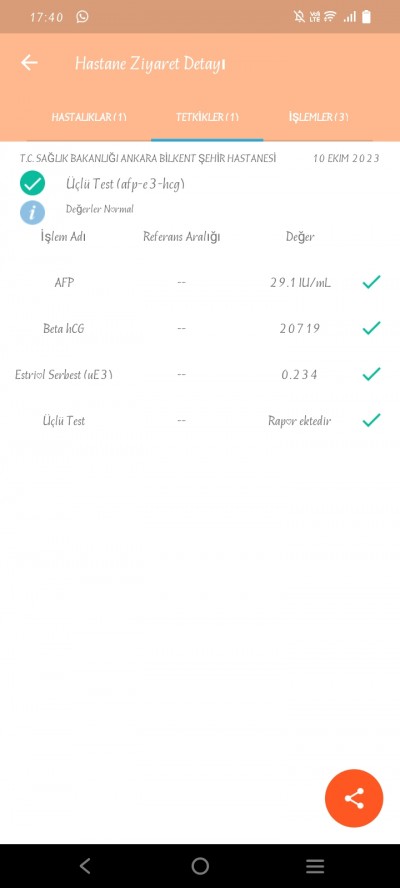The width and height of the screenshot is (400, 888).
Task: Tap the Beta hCG value 20719
Action: tap(300, 328)
